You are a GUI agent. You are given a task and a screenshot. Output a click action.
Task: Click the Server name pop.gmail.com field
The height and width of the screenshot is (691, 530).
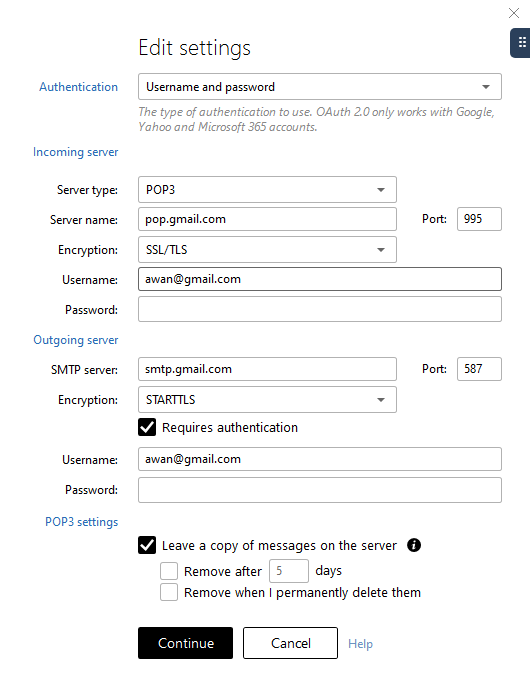(x=267, y=219)
